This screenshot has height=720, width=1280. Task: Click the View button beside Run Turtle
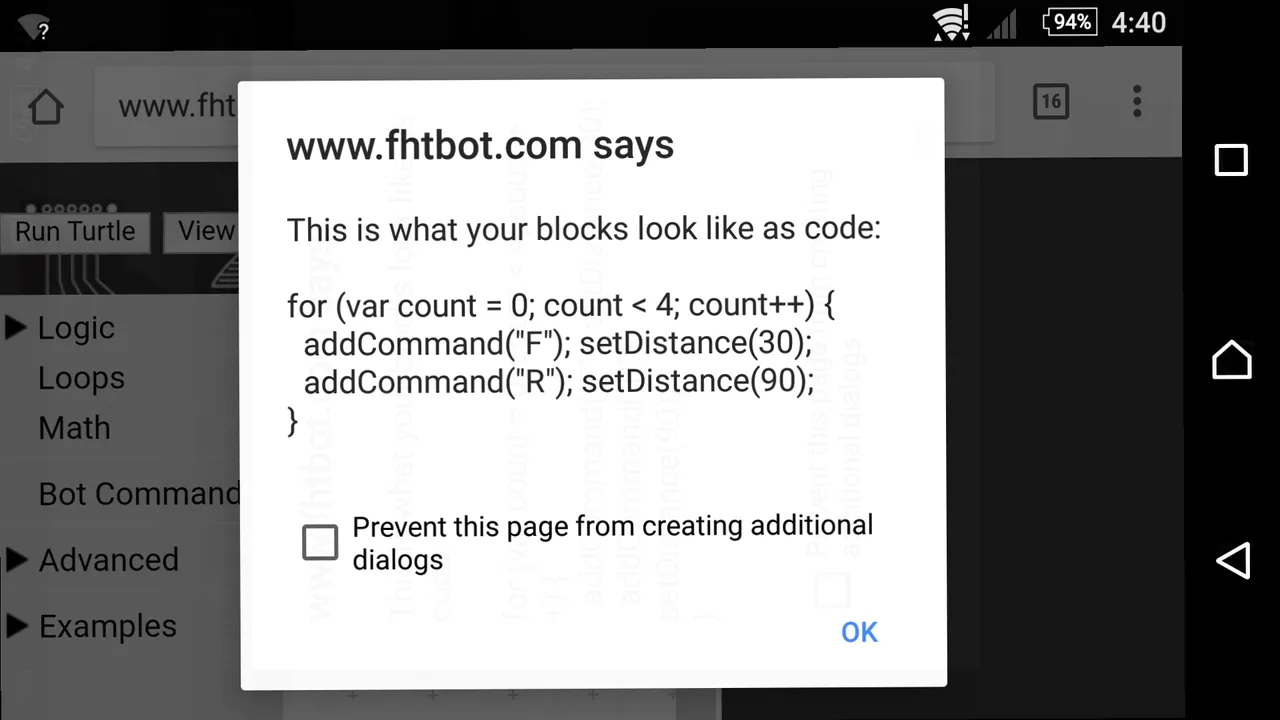[202, 231]
